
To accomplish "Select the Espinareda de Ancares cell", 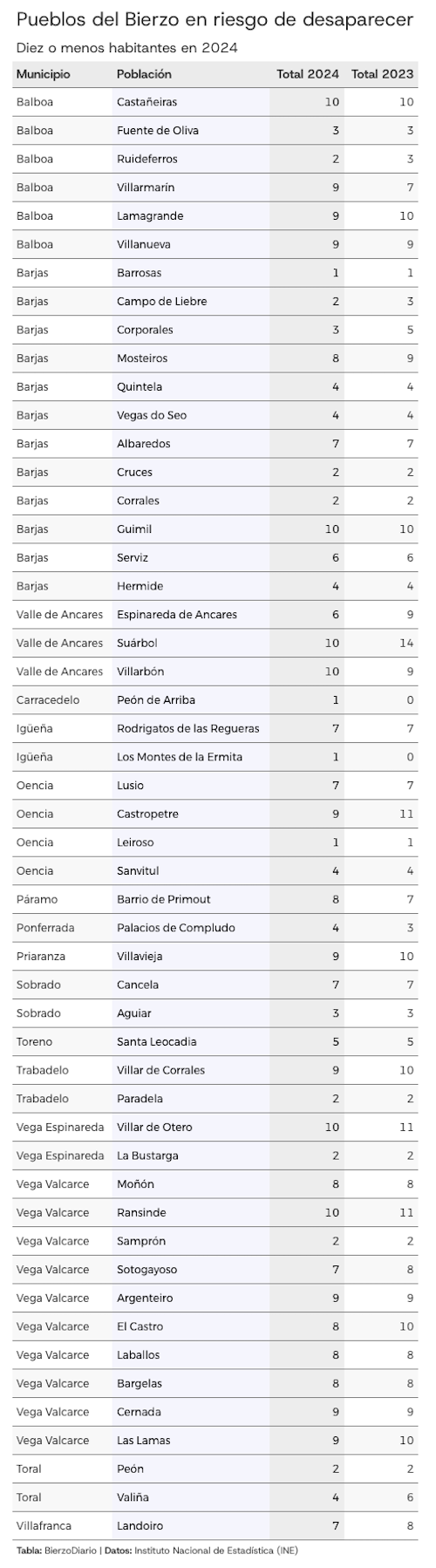I will tap(177, 615).
